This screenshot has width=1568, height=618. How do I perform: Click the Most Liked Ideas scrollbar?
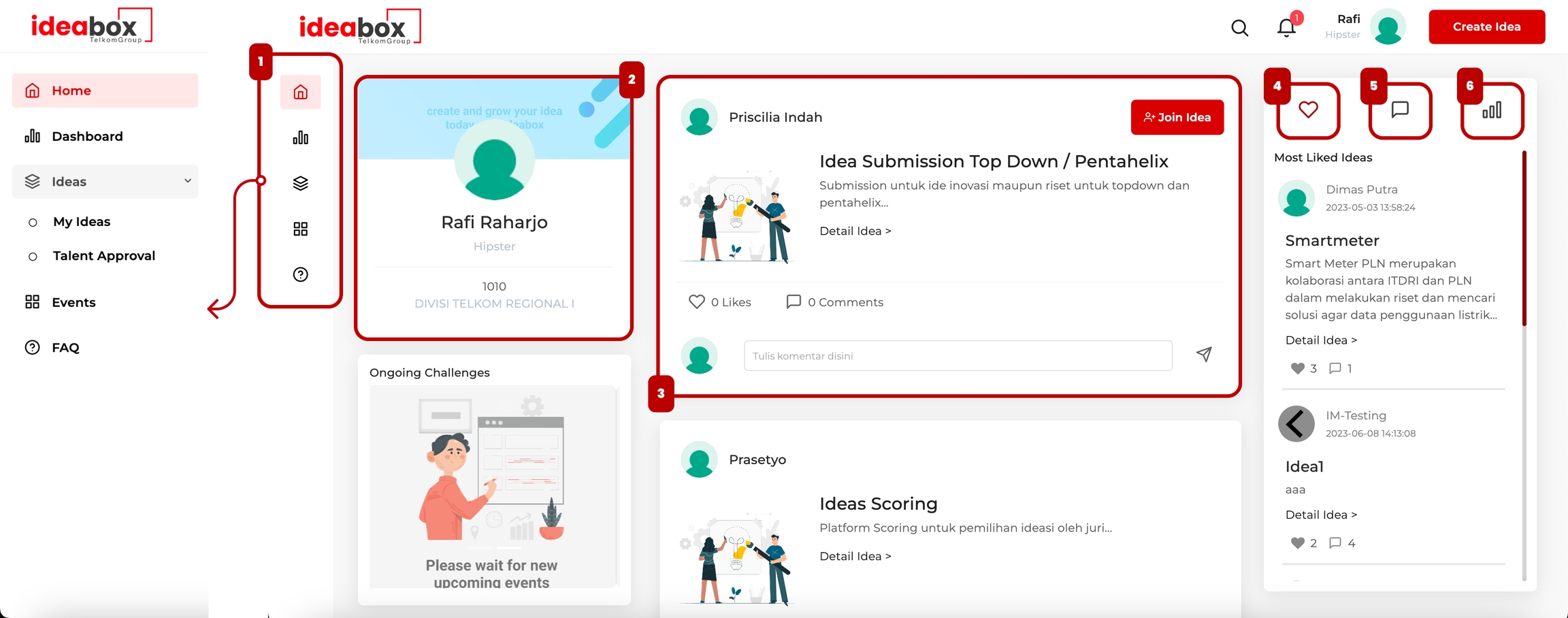1524,238
